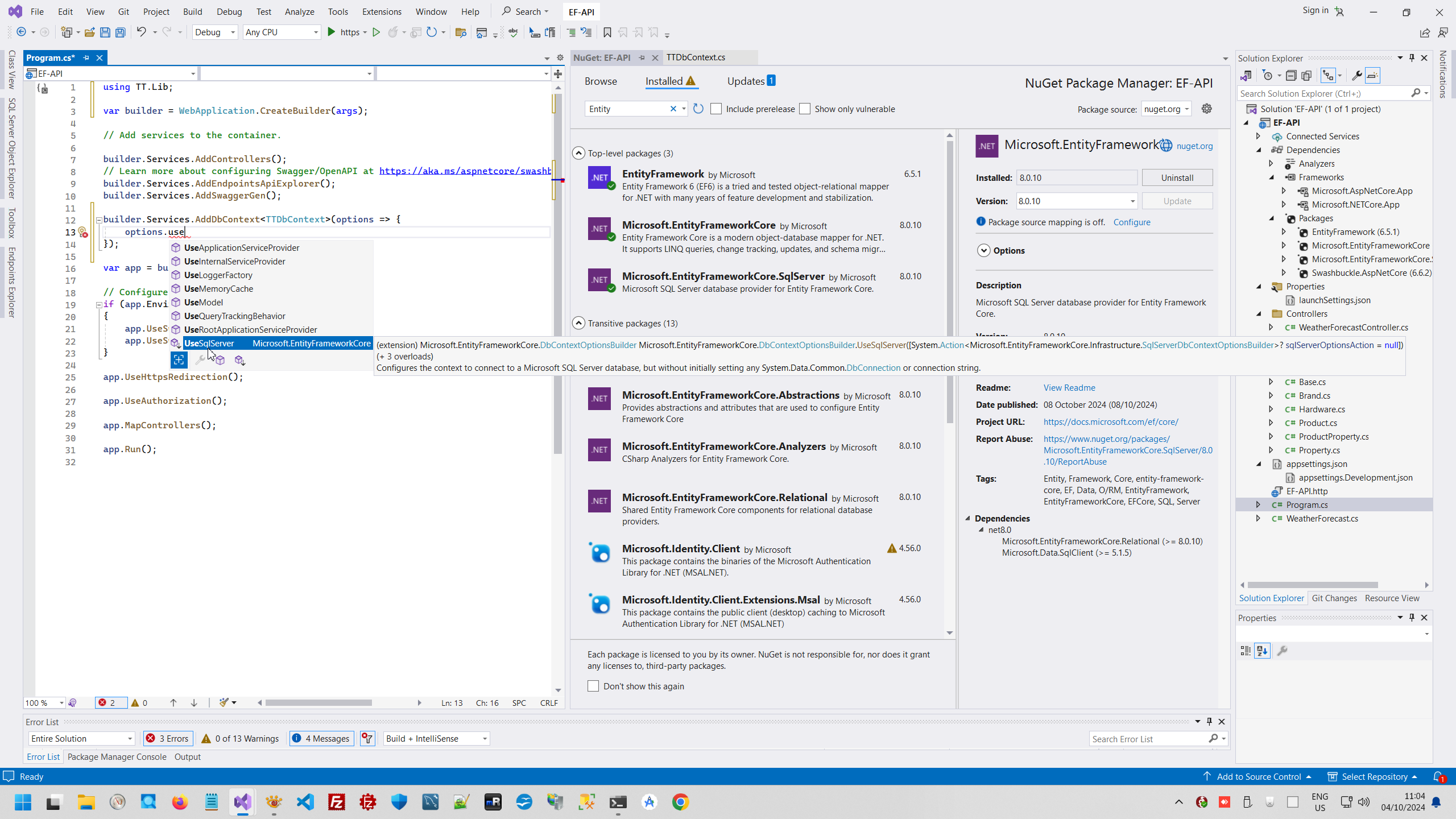Open the View Readme link

pos(1069,387)
